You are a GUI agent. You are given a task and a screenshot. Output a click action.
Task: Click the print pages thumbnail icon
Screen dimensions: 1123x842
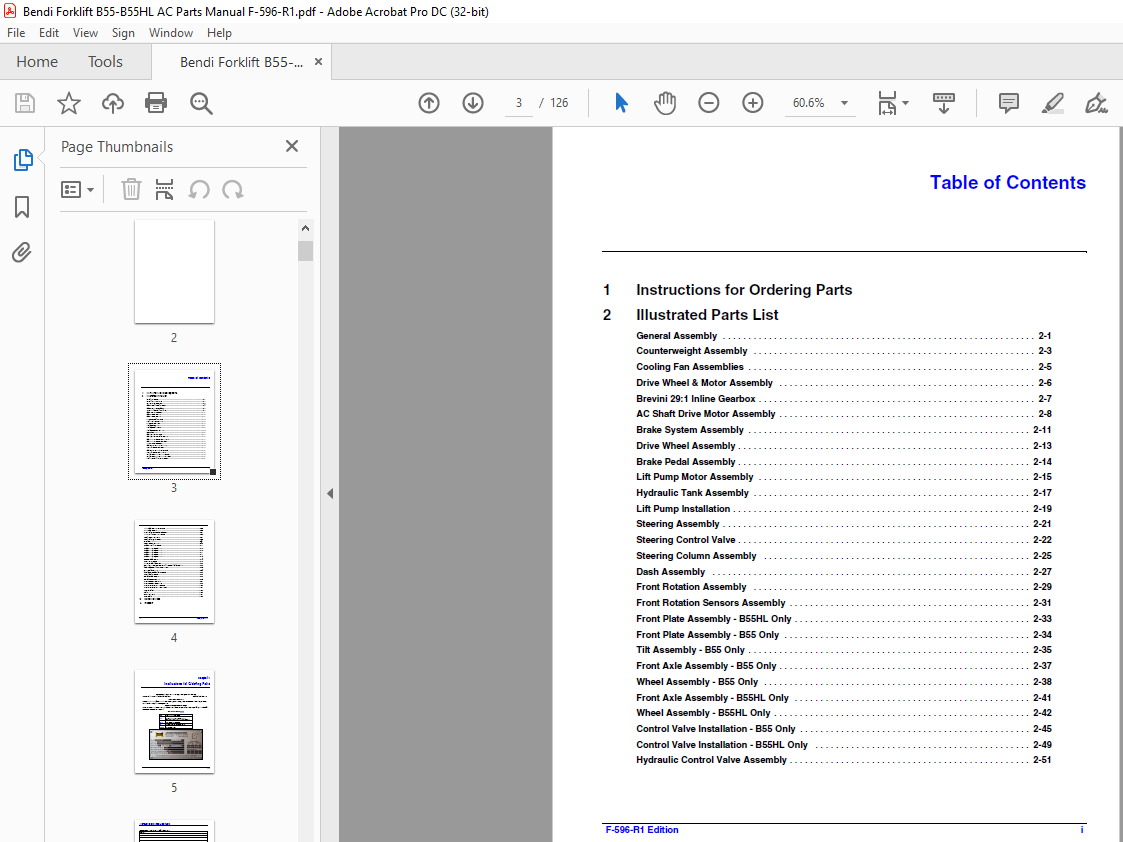point(165,190)
